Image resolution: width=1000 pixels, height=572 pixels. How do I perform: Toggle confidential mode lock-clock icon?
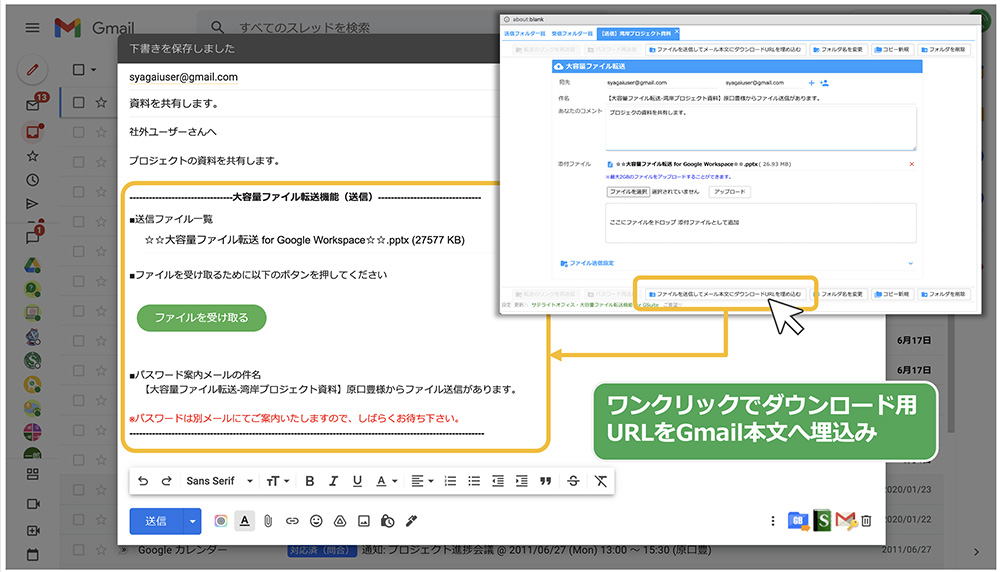click(388, 521)
